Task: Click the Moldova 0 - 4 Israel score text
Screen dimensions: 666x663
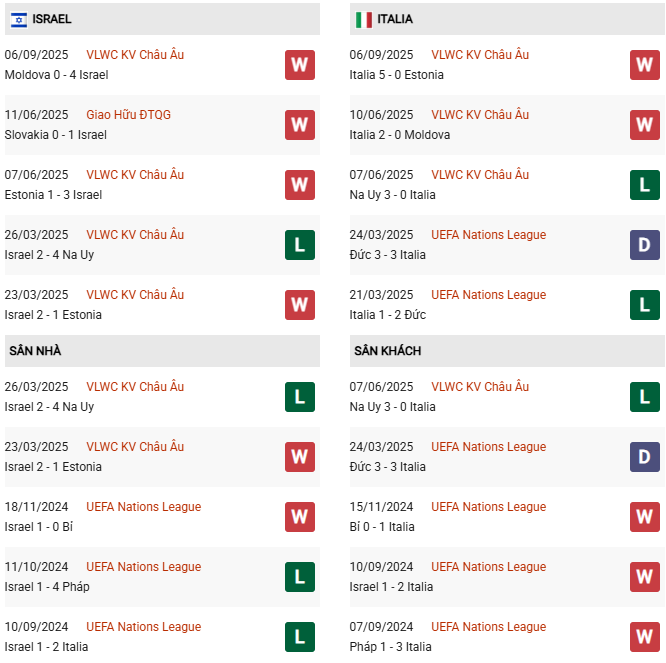Action: point(56,75)
